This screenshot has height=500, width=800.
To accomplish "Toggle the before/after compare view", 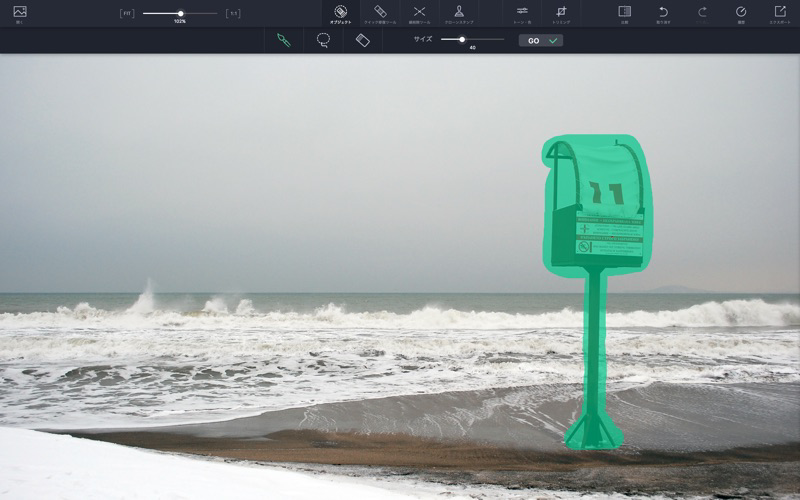I will click(x=624, y=14).
